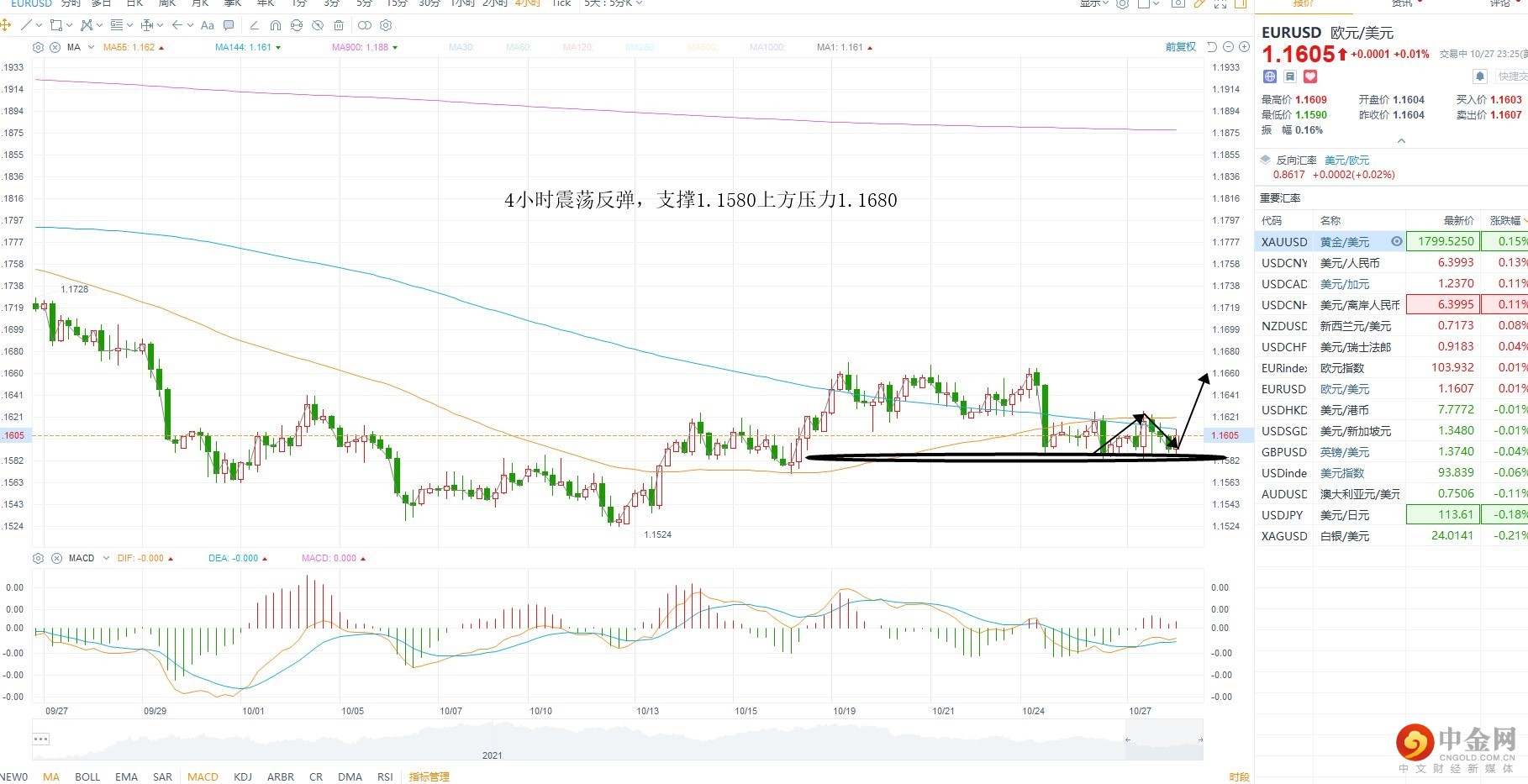Toggle the magnet snap tool
Viewport: 1528px width, 784px height.
point(275,25)
